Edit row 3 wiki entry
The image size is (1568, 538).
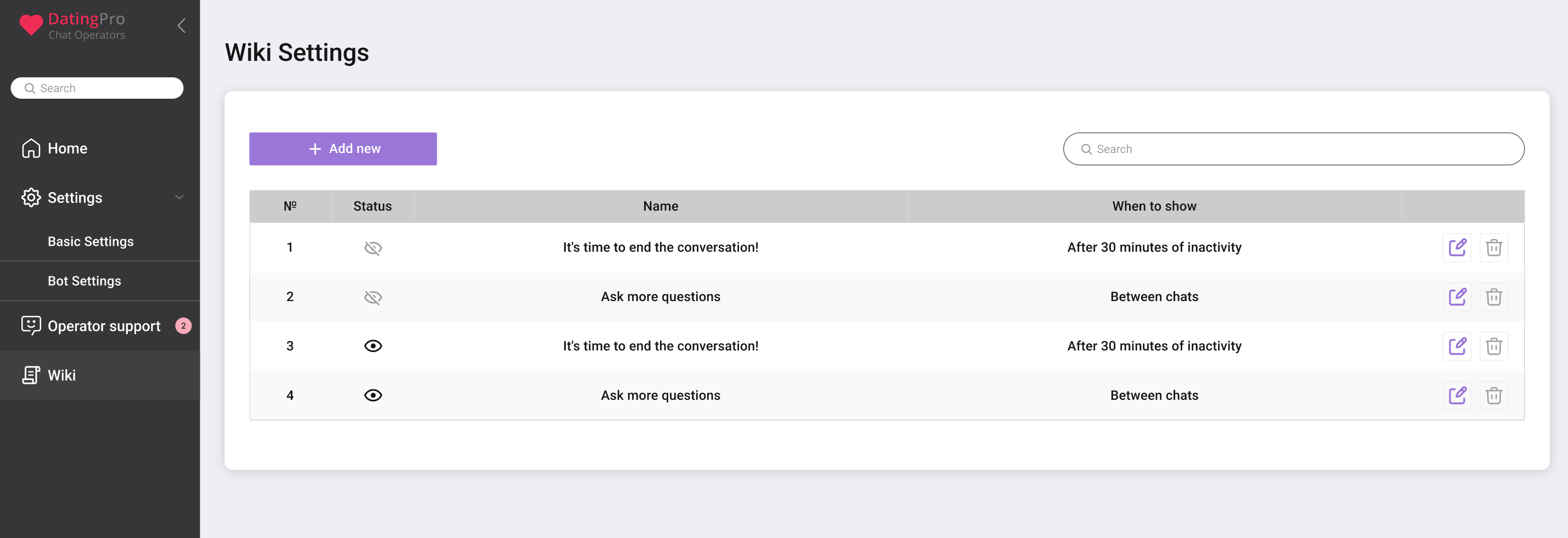coord(1457,346)
